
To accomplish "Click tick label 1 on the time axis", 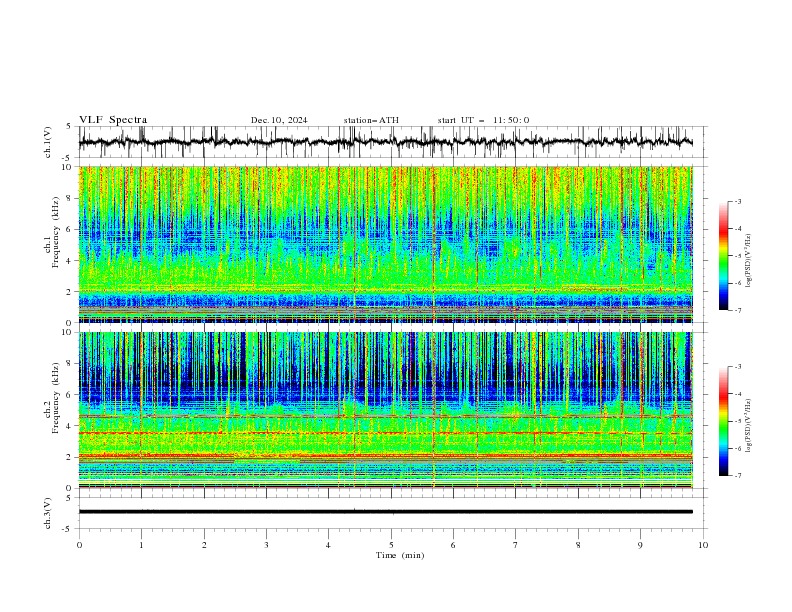I will (141, 545).
